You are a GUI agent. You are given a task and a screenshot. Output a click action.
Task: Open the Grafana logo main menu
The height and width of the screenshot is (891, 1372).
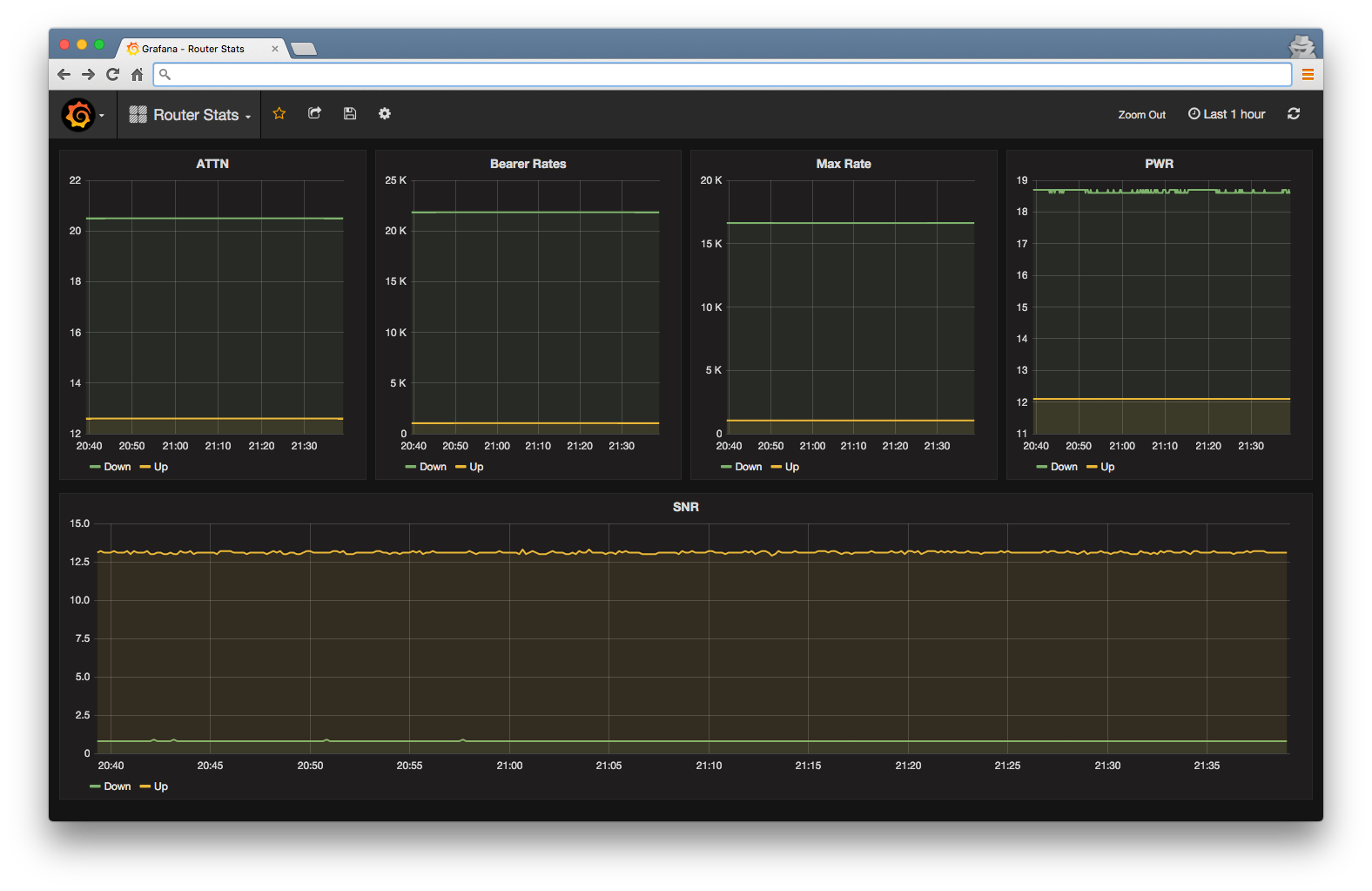(x=79, y=115)
